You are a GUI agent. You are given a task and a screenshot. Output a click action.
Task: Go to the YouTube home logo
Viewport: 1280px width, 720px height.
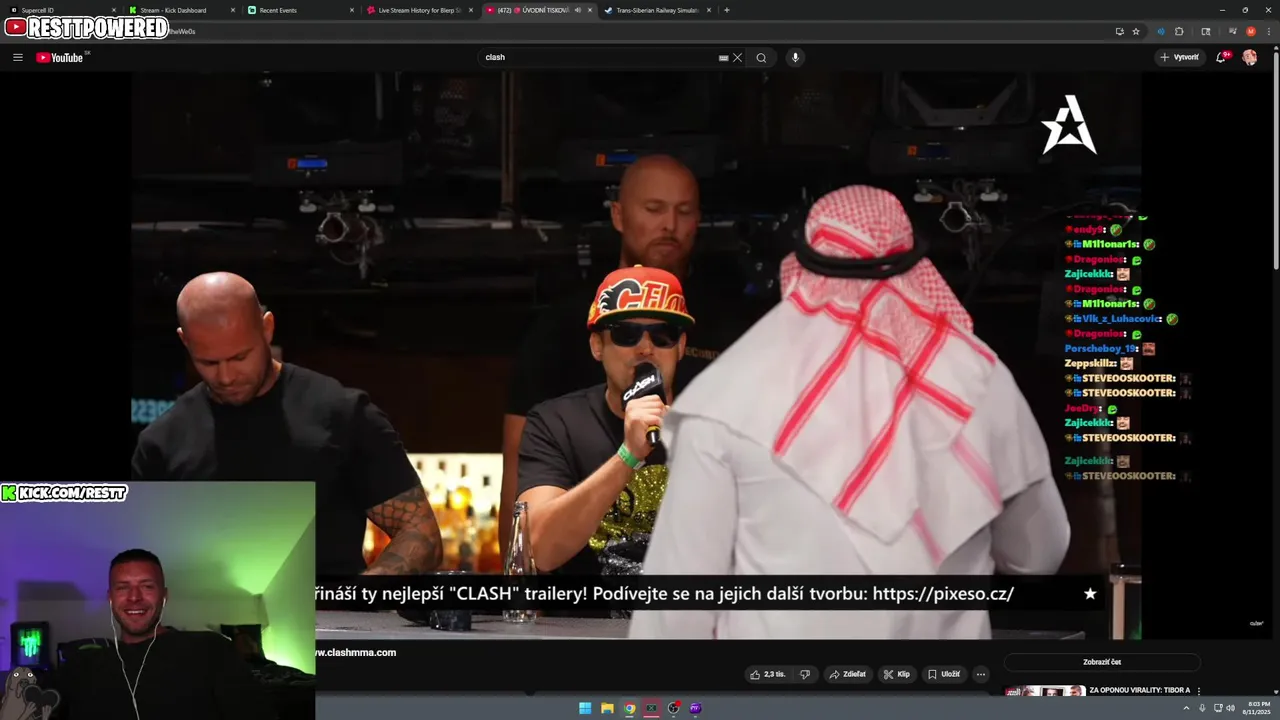point(62,57)
